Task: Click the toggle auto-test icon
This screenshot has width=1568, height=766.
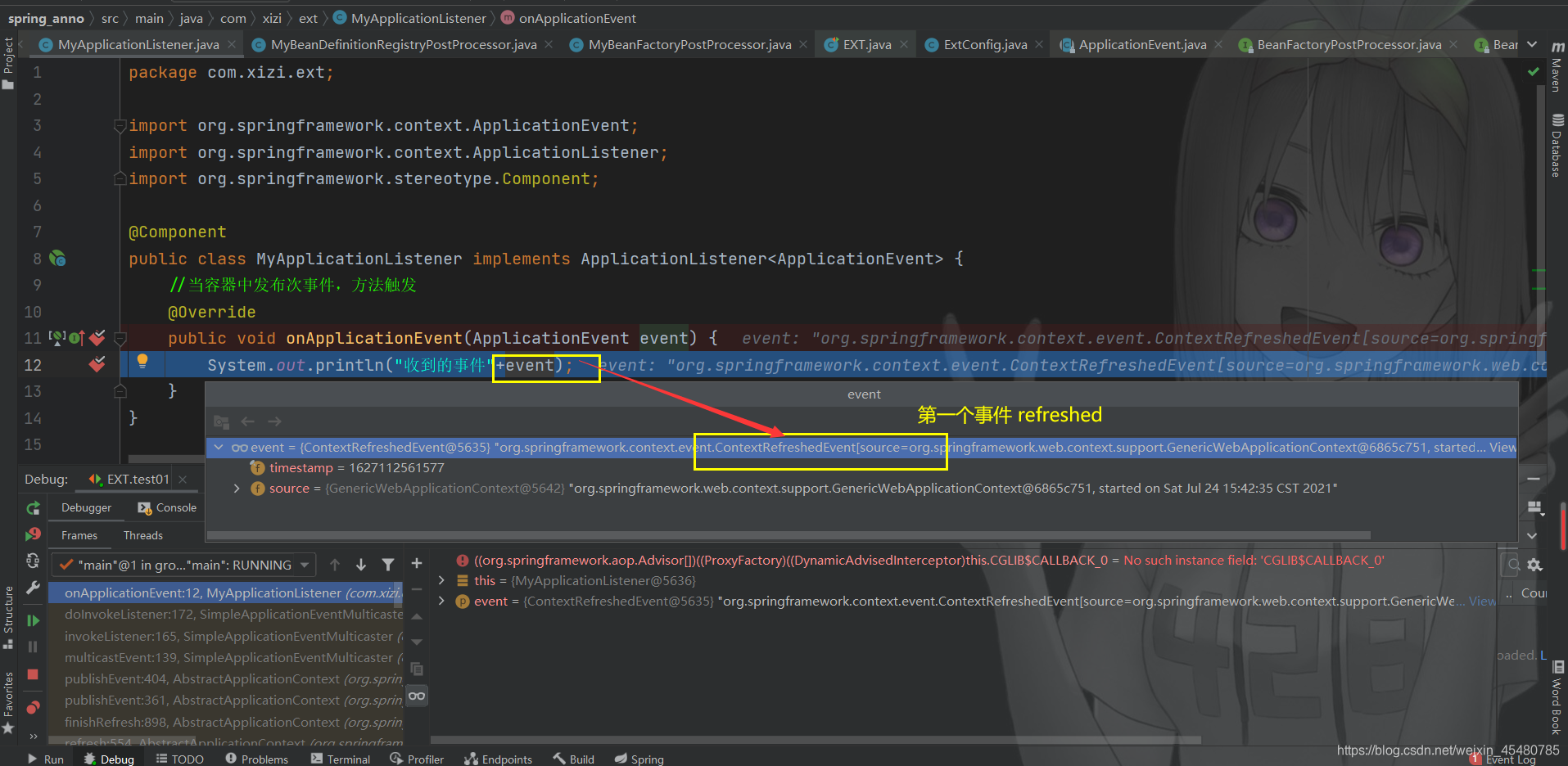Action: click(33, 561)
